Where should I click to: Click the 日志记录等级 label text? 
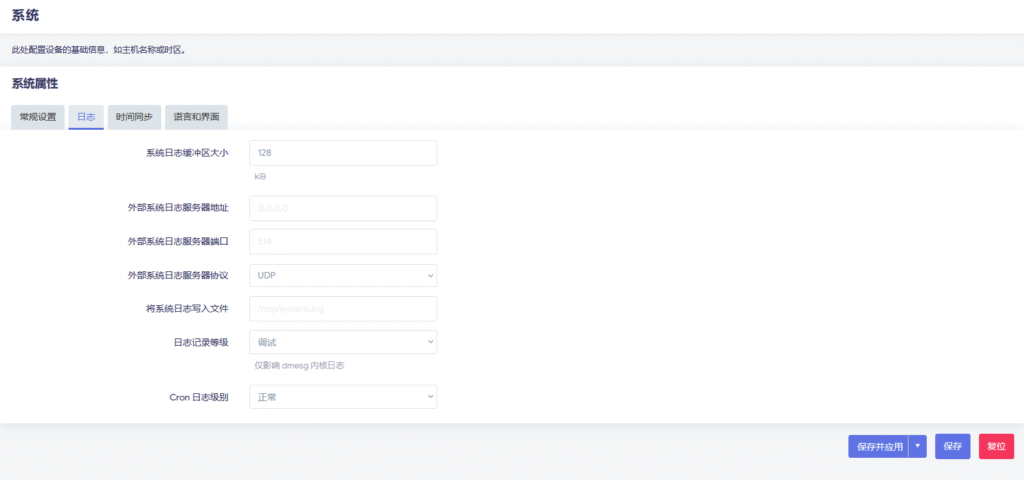coord(201,342)
